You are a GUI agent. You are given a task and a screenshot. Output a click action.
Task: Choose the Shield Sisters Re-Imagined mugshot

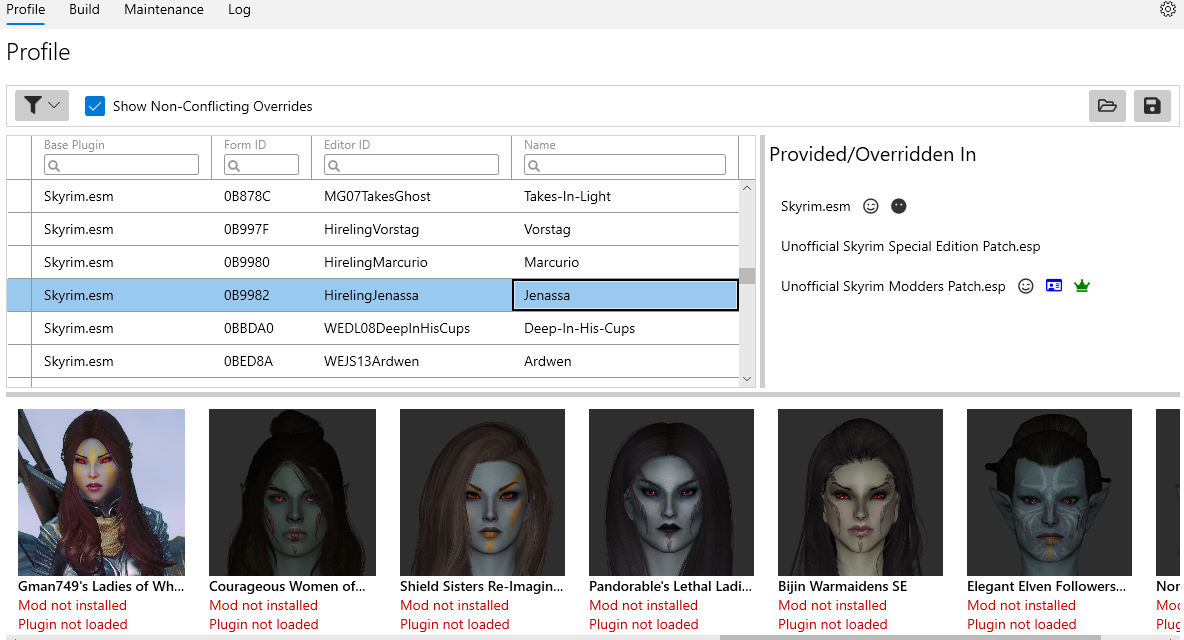click(x=483, y=492)
